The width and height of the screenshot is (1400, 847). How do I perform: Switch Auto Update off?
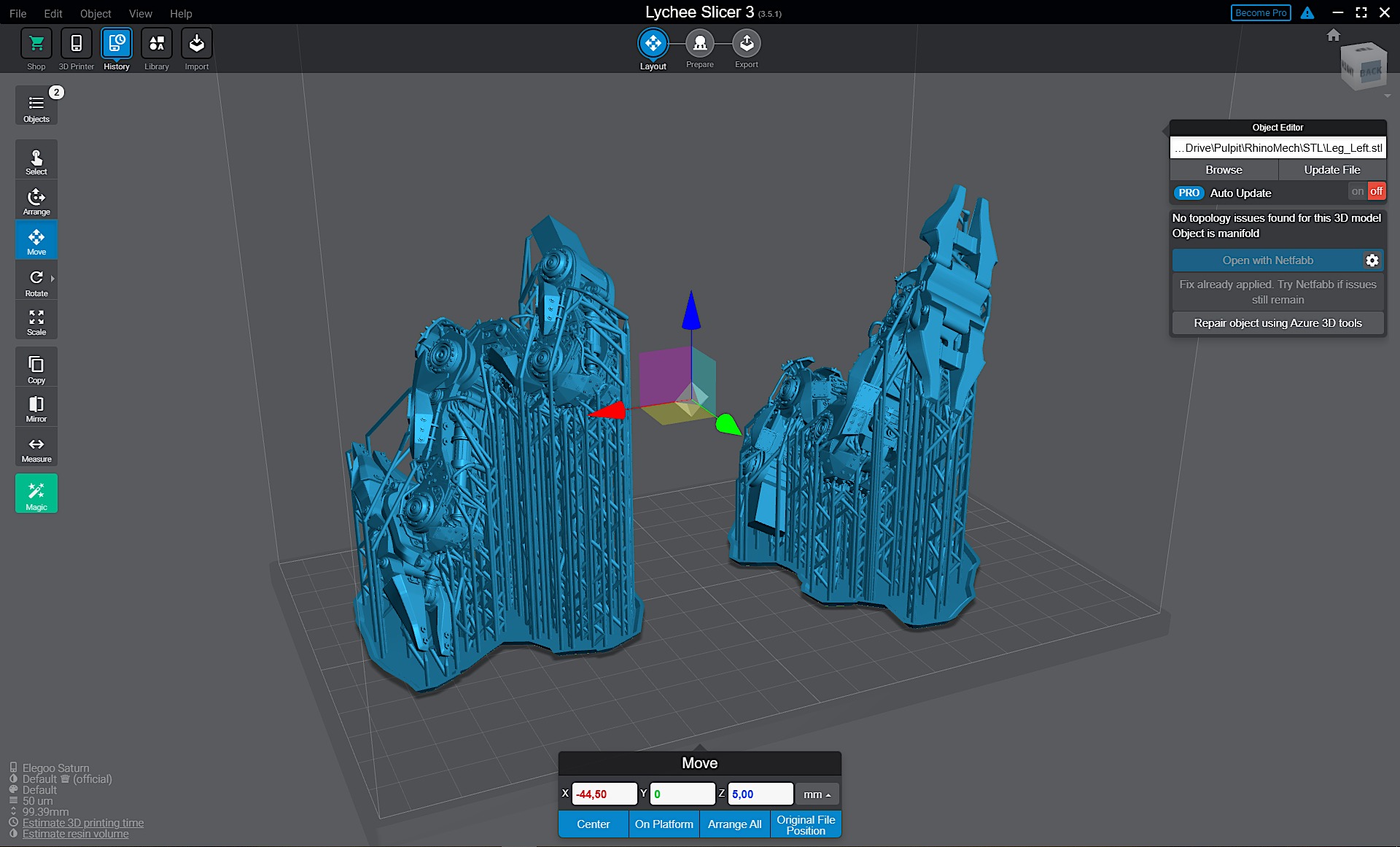pos(1376,192)
